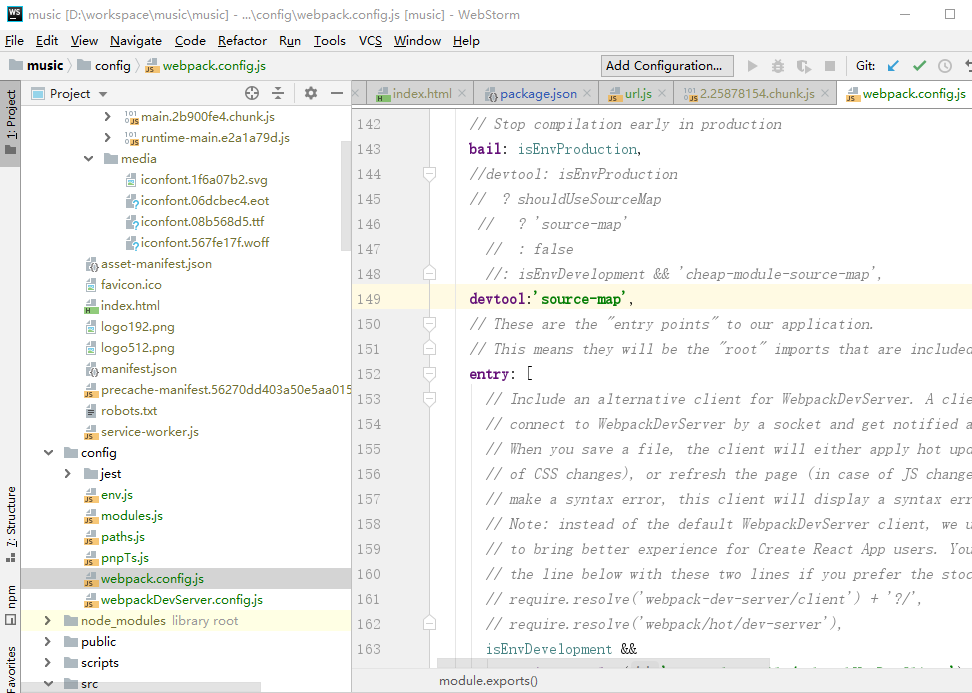Open the Navigate menu
The image size is (972, 693).
point(136,41)
